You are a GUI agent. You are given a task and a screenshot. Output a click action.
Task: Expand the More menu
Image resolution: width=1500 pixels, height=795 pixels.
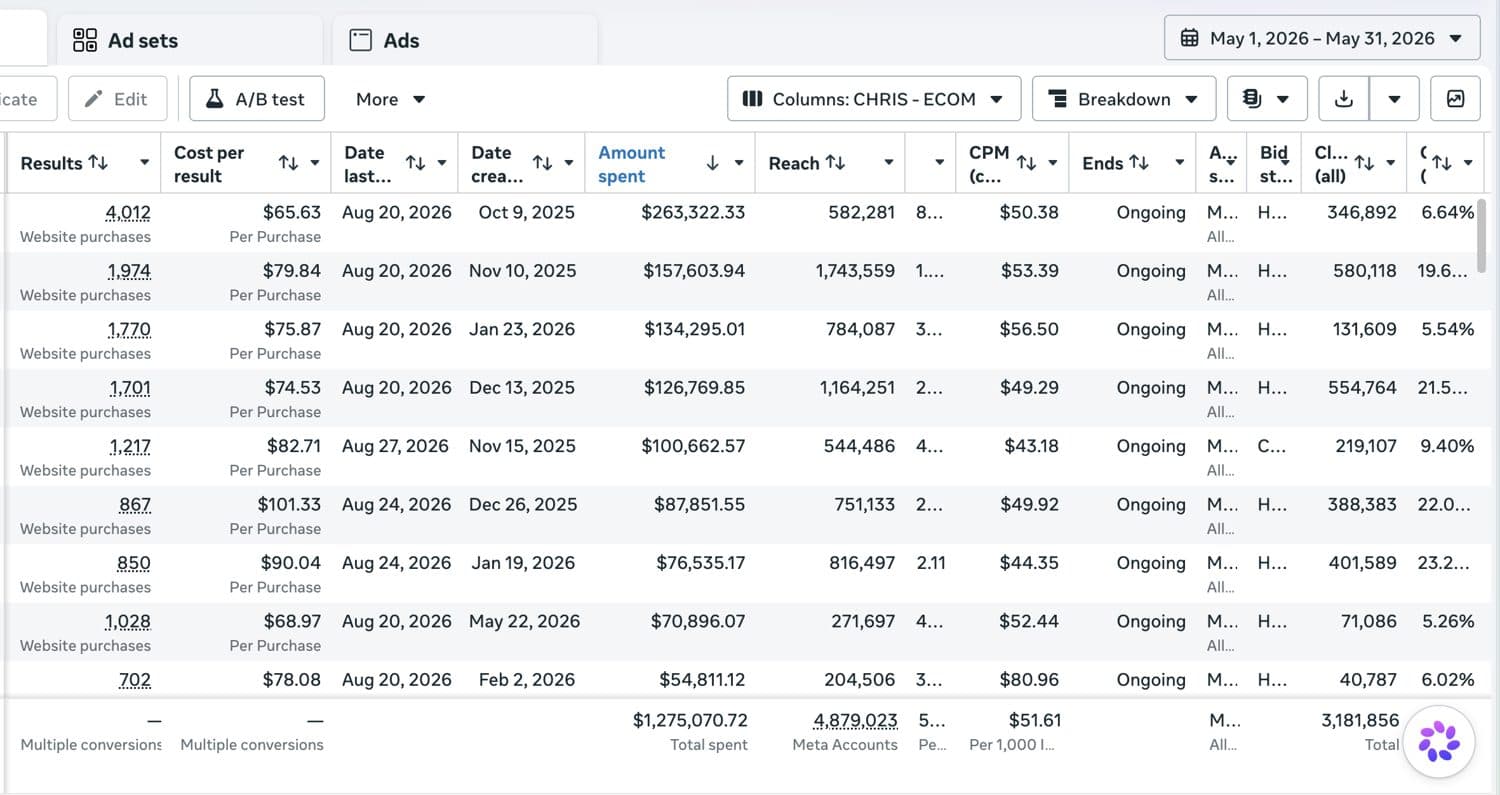[391, 99]
